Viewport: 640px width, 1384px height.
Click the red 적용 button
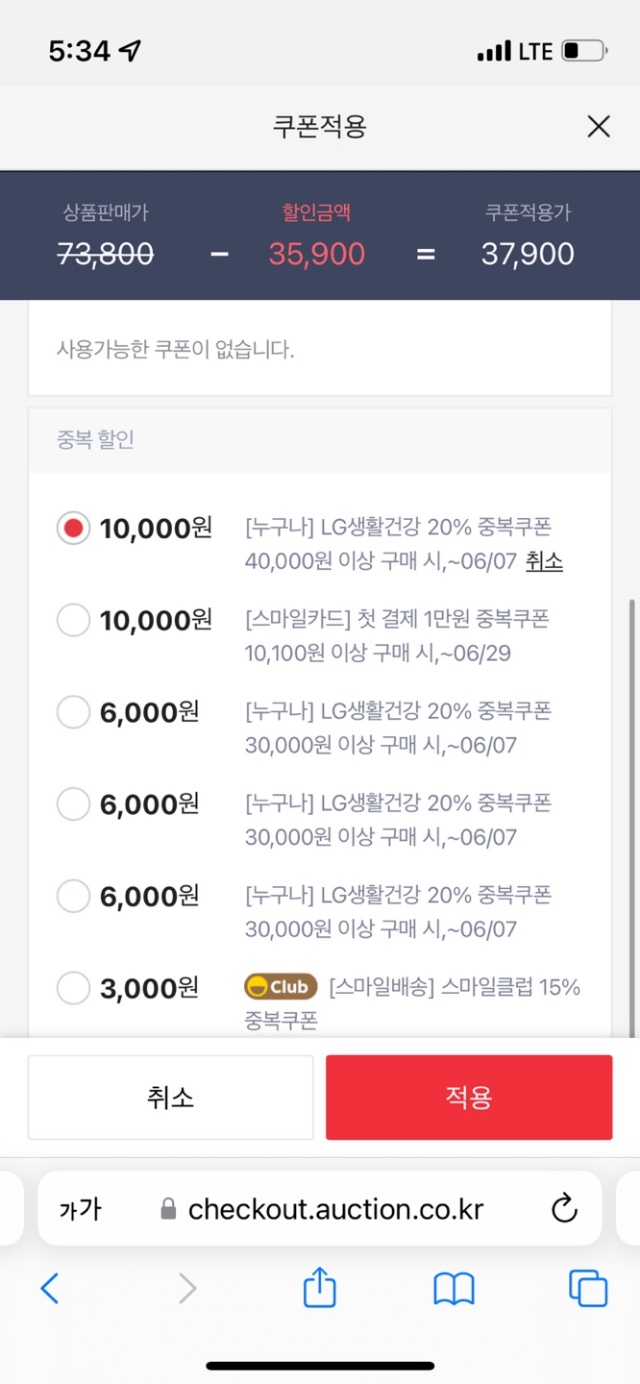[x=469, y=1097]
